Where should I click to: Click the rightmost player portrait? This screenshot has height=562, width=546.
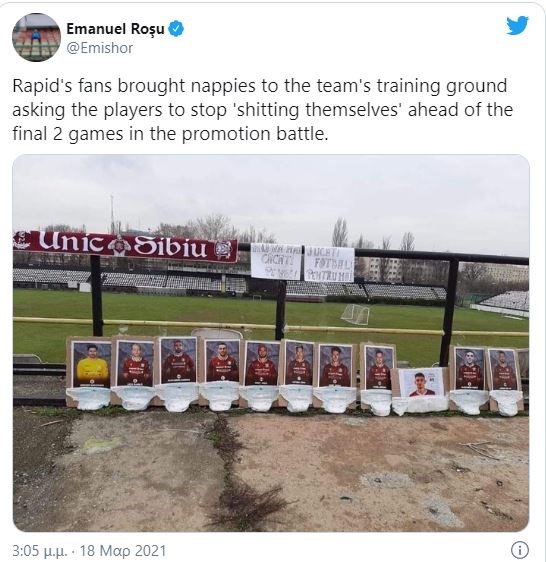point(503,369)
